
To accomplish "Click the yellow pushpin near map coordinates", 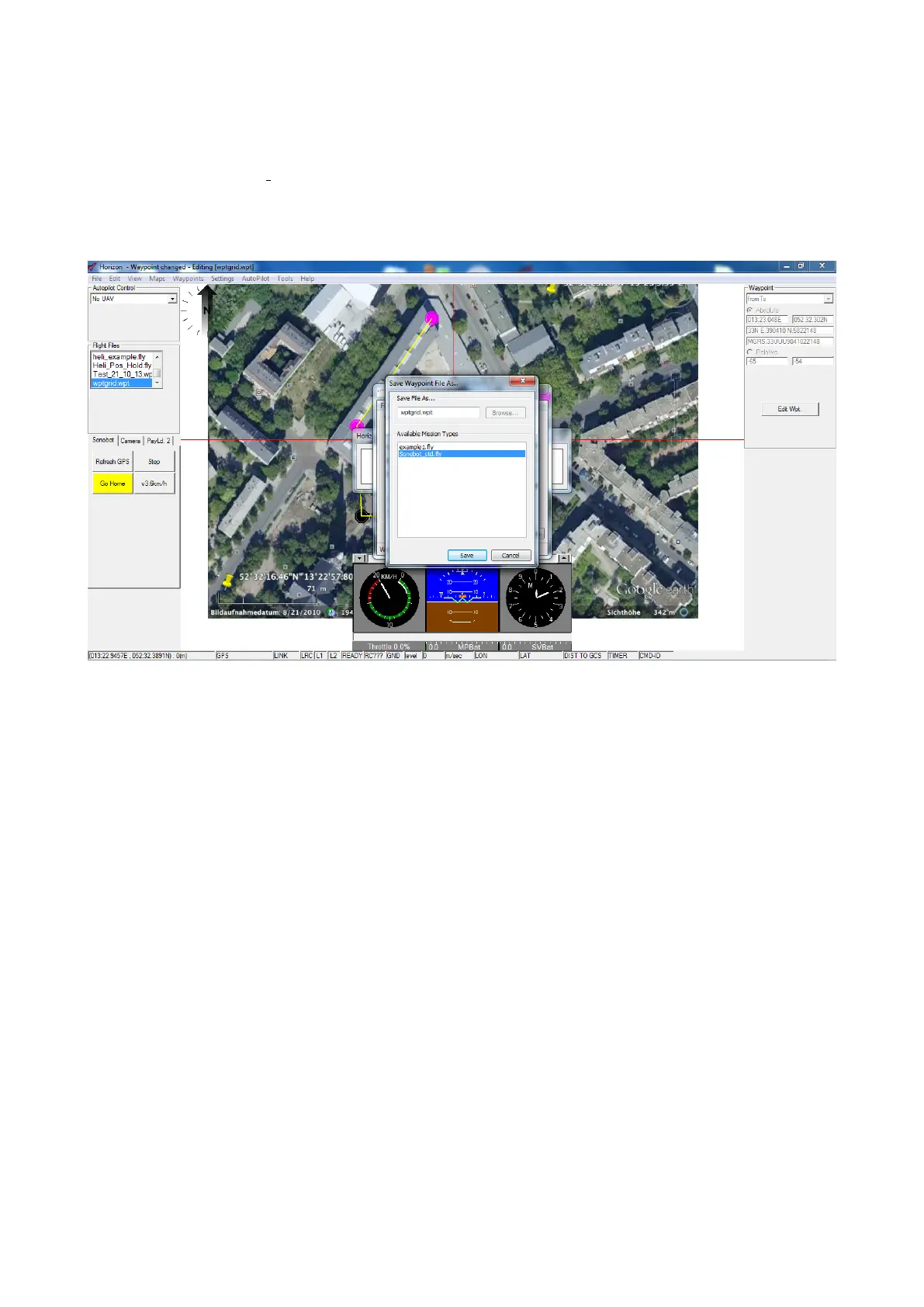I will 228,580.
